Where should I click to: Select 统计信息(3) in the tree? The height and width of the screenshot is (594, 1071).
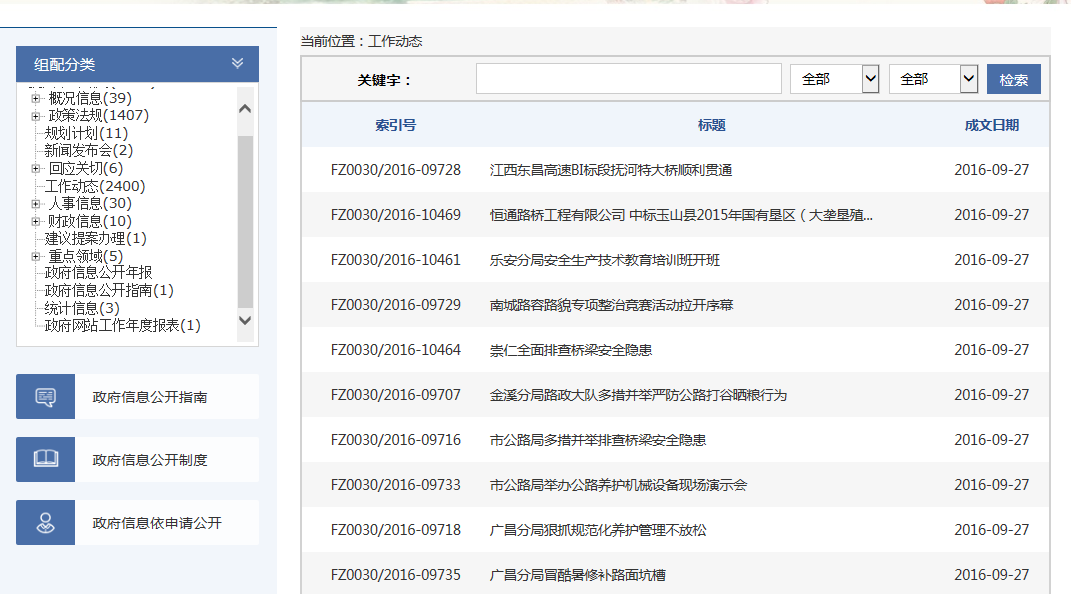point(82,308)
